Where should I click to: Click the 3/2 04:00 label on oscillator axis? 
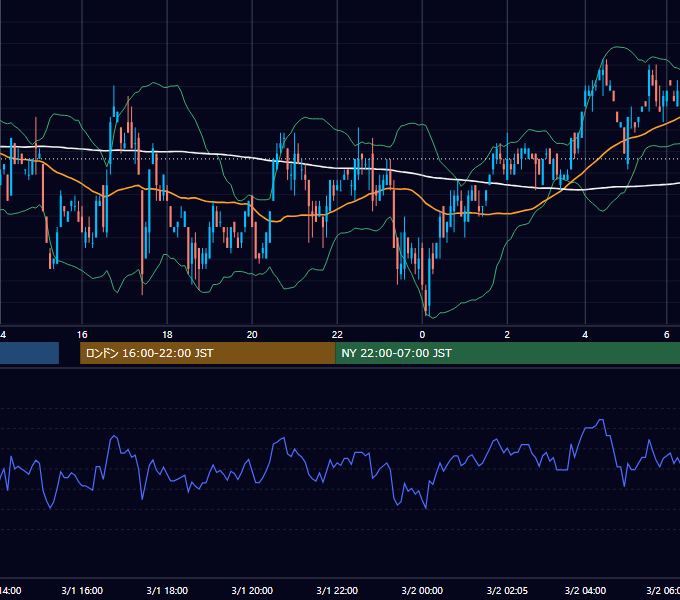(585, 590)
